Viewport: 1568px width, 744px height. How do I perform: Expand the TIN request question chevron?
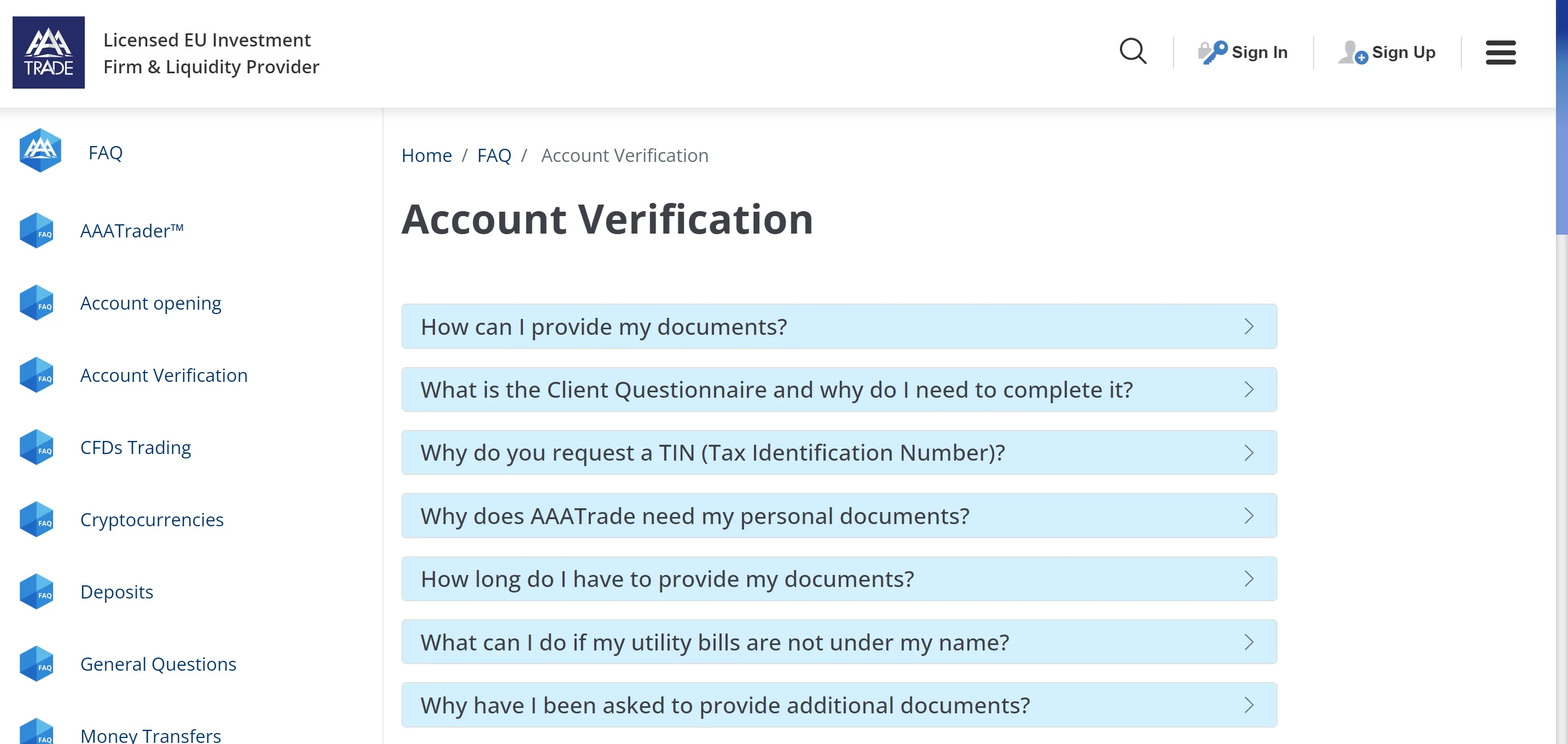pyautogui.click(x=1249, y=452)
